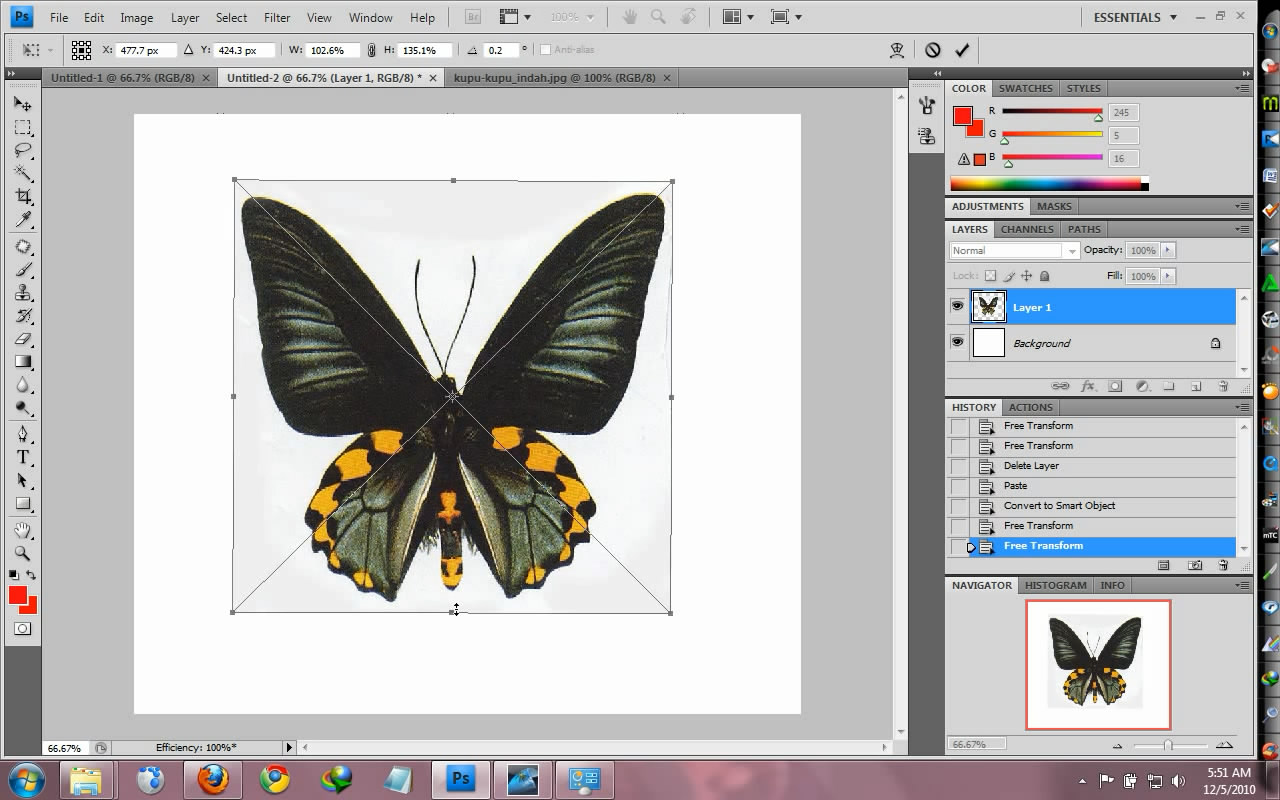Select the Delete Layer history state
Image resolution: width=1280 pixels, height=800 pixels.
pyautogui.click(x=1092, y=466)
